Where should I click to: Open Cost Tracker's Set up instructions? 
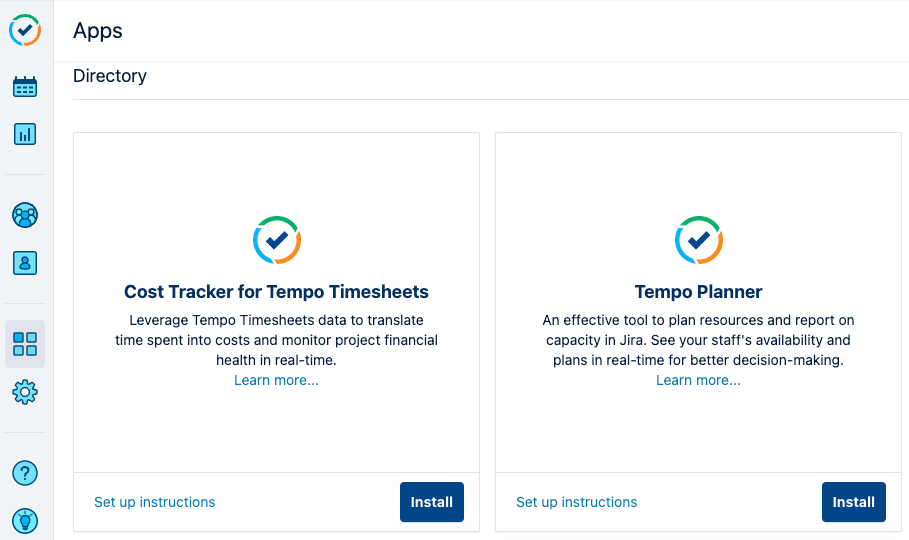pos(154,502)
